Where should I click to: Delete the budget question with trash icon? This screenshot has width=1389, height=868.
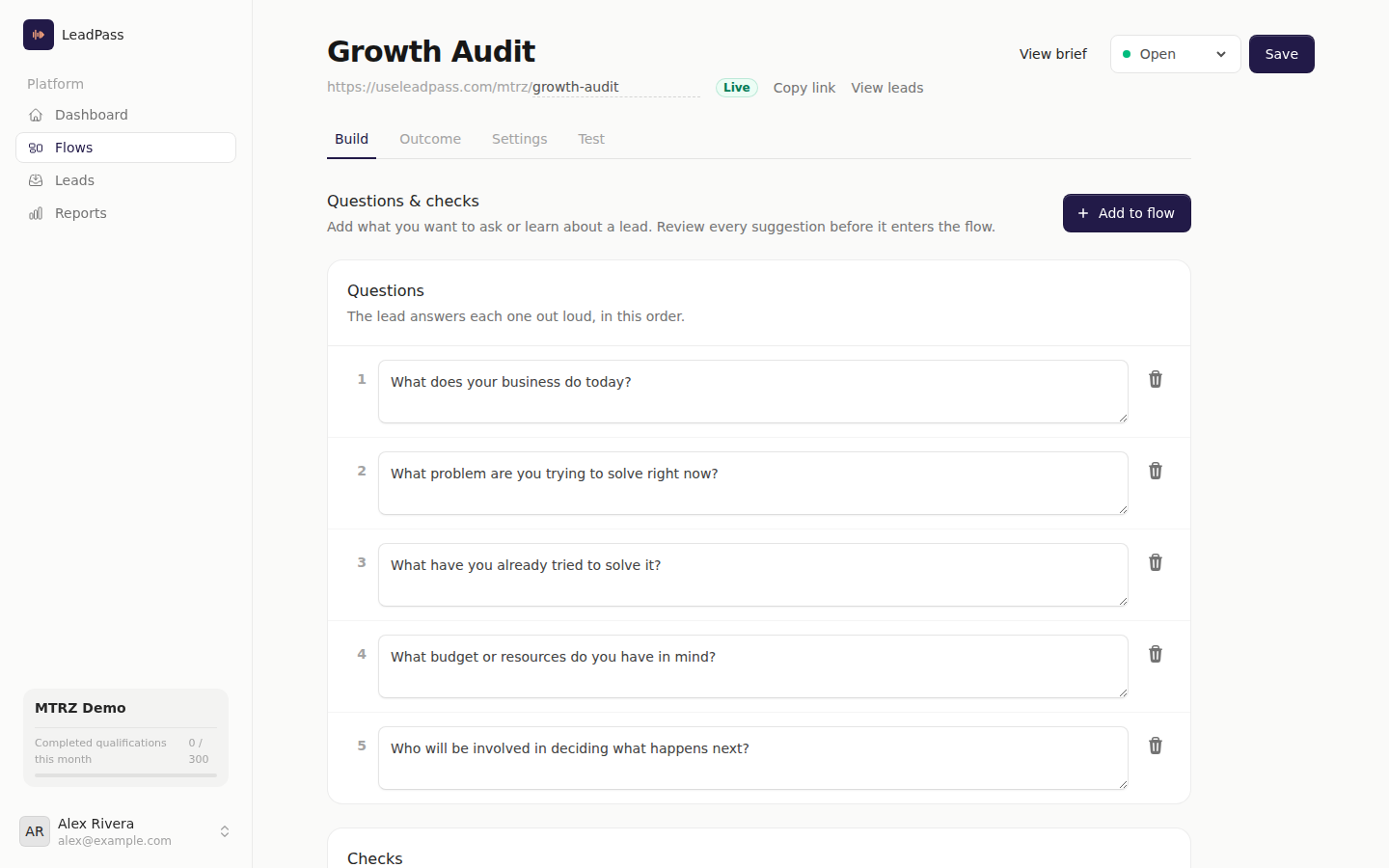tap(1156, 654)
